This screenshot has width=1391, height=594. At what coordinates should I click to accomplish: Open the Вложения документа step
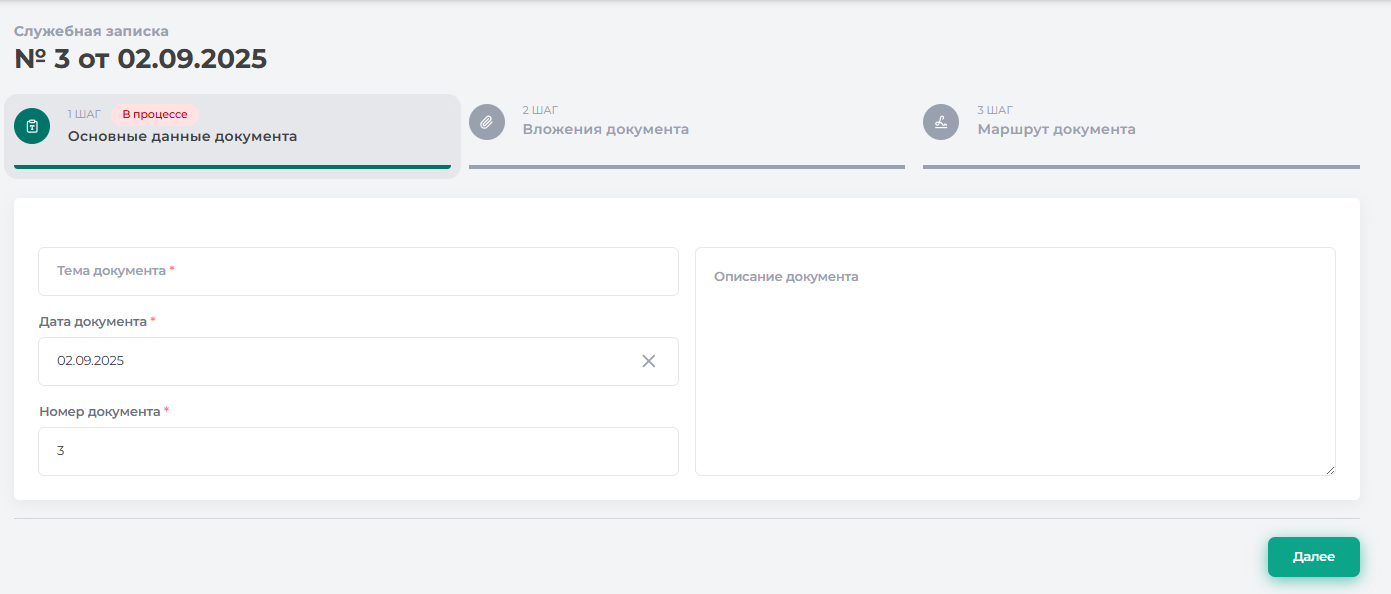(x=605, y=129)
